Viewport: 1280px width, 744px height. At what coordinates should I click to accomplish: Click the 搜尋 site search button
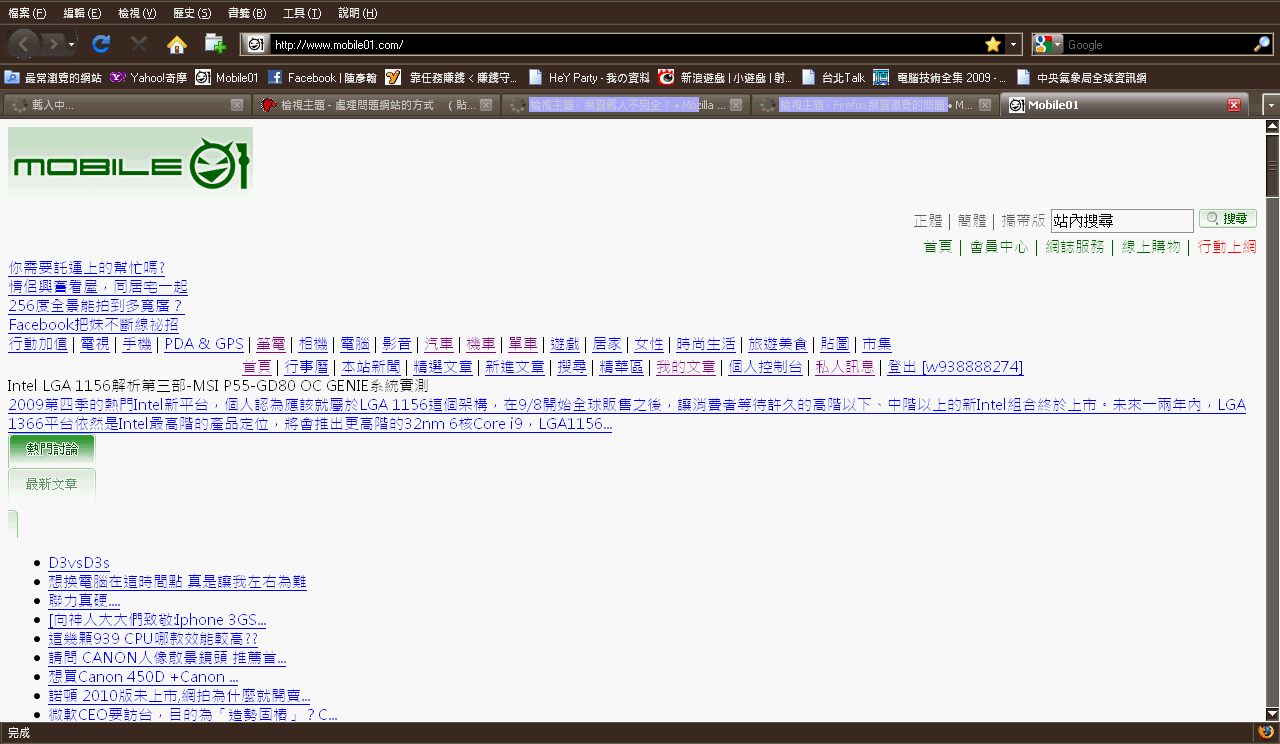pyautogui.click(x=1227, y=219)
